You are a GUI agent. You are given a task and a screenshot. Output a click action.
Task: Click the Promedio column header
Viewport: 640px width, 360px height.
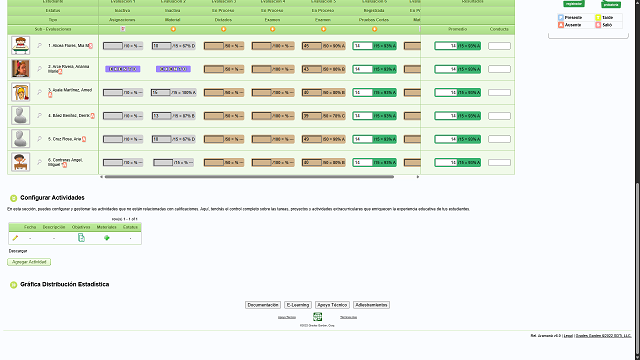(x=458, y=29)
